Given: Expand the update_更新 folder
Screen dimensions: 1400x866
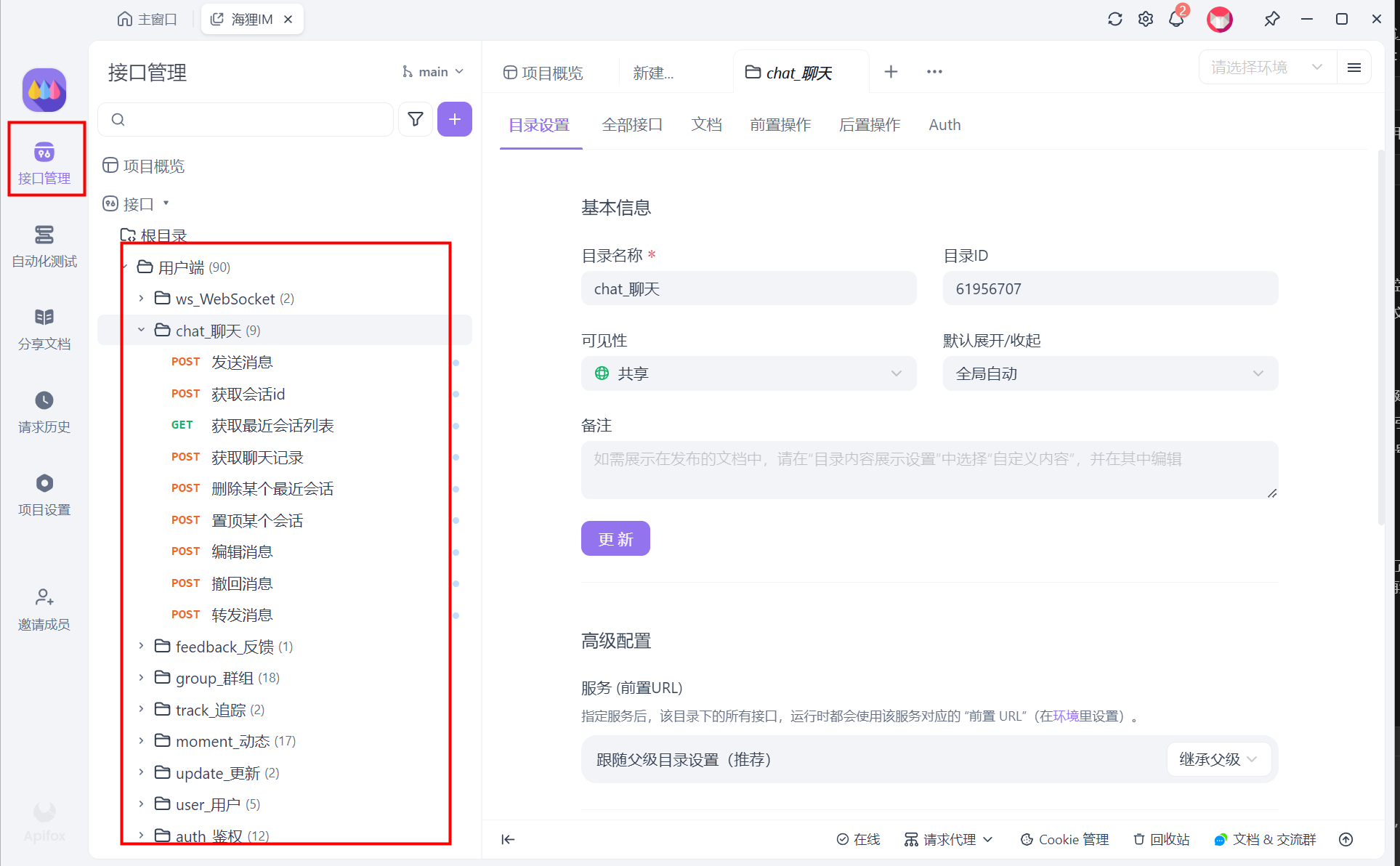Looking at the screenshot, I should 141,773.
